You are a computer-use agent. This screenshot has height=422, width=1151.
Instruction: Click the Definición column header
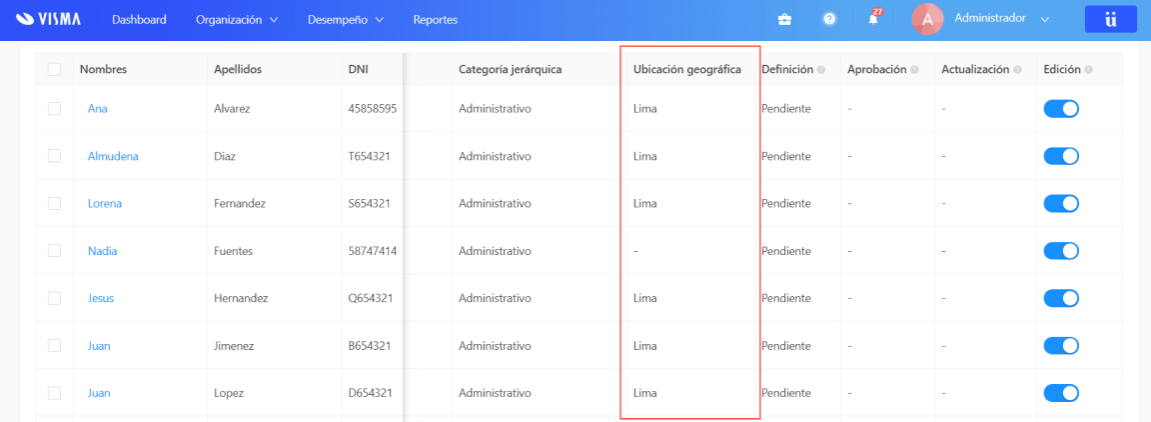tap(788, 70)
